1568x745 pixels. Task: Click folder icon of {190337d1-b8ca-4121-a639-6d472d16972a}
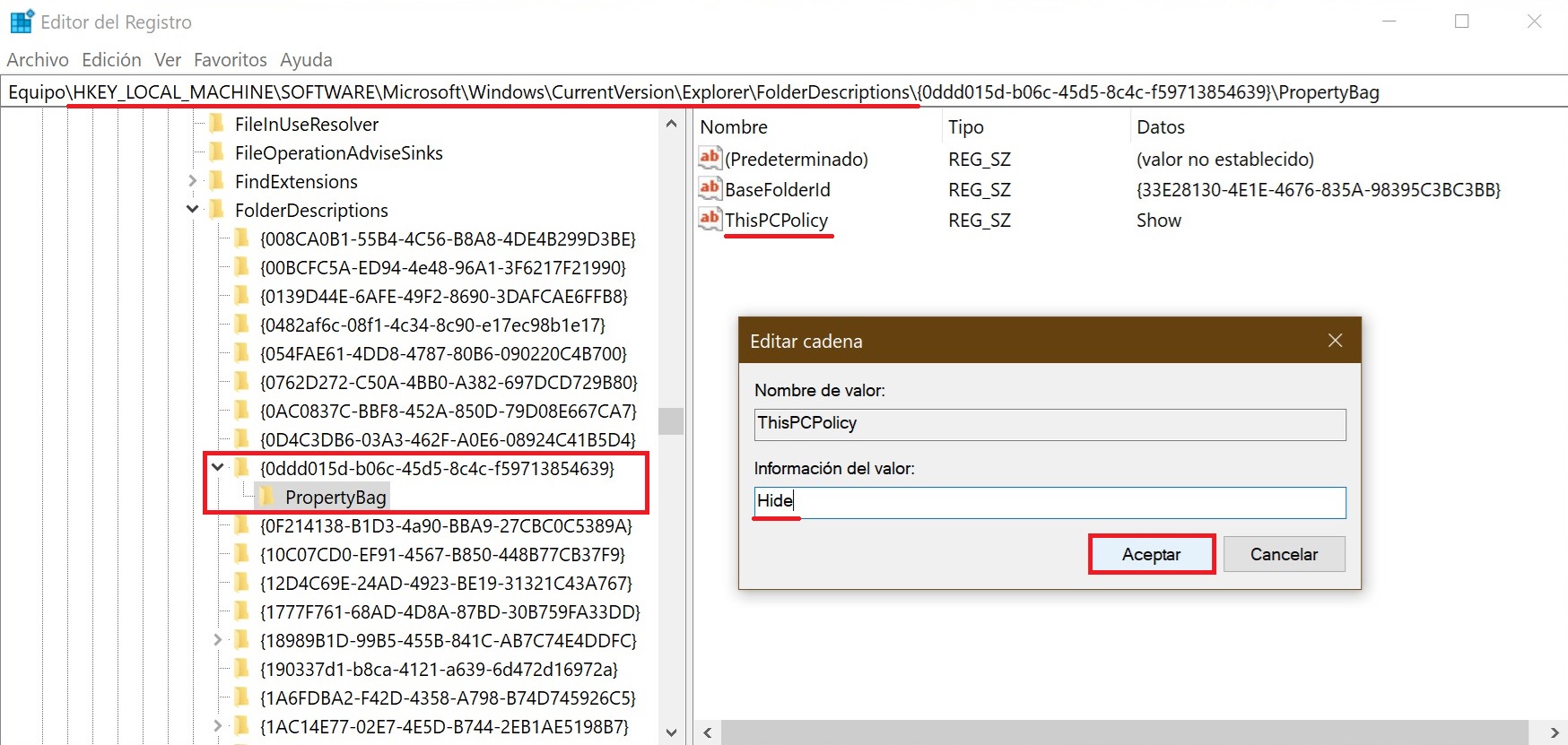tap(241, 669)
